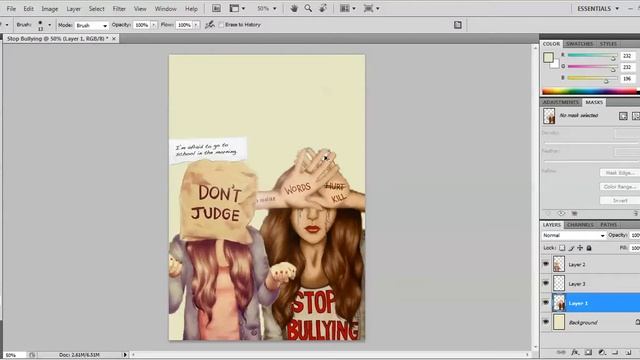Check the Erase to History checkbox
Viewport: 640px width, 360px height.
click(221, 25)
